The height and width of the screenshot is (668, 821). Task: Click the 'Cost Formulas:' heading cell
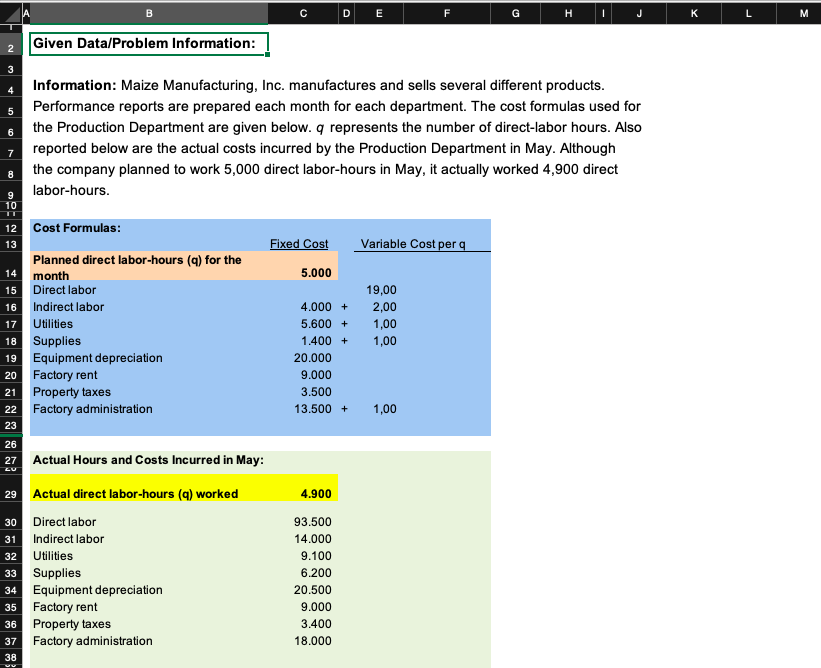tap(77, 228)
